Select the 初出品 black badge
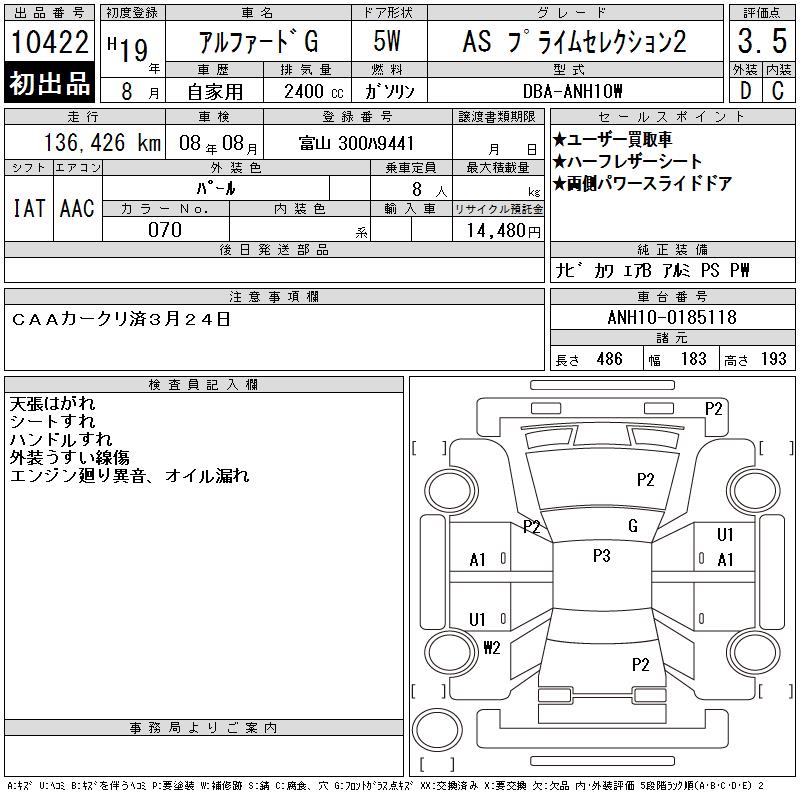Viewport: 800px width, 800px height. point(50,84)
